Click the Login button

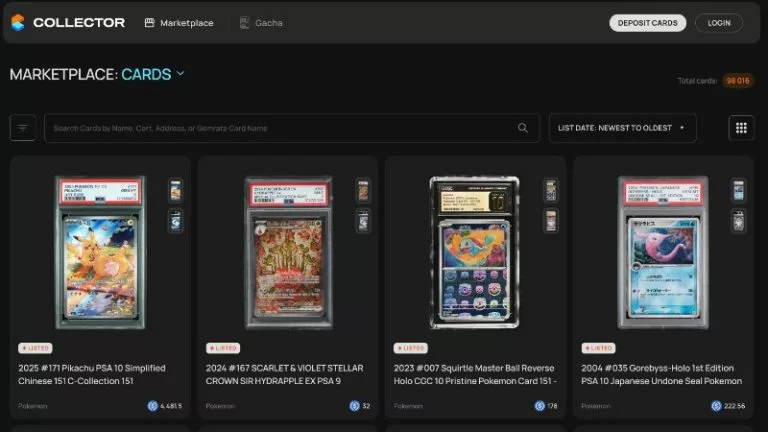point(719,23)
